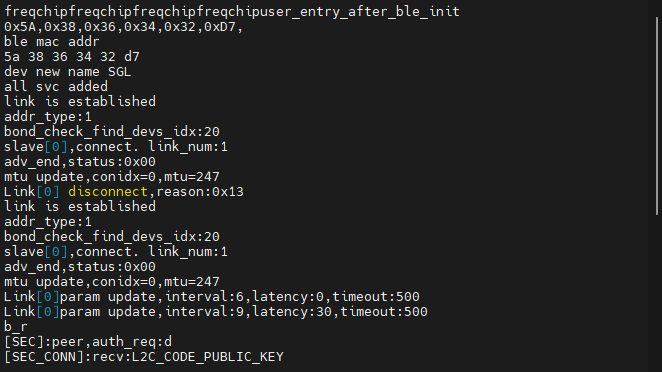Click the top line containing user_entry_after_ble_init
662x372 pixels.
pos(232,11)
